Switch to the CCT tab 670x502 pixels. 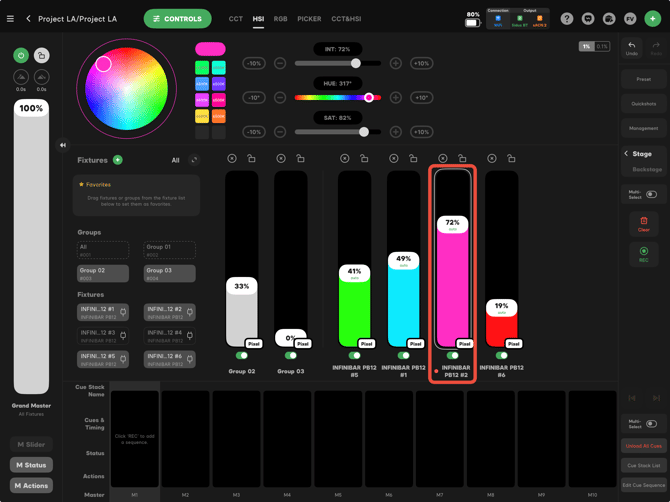tap(235, 19)
